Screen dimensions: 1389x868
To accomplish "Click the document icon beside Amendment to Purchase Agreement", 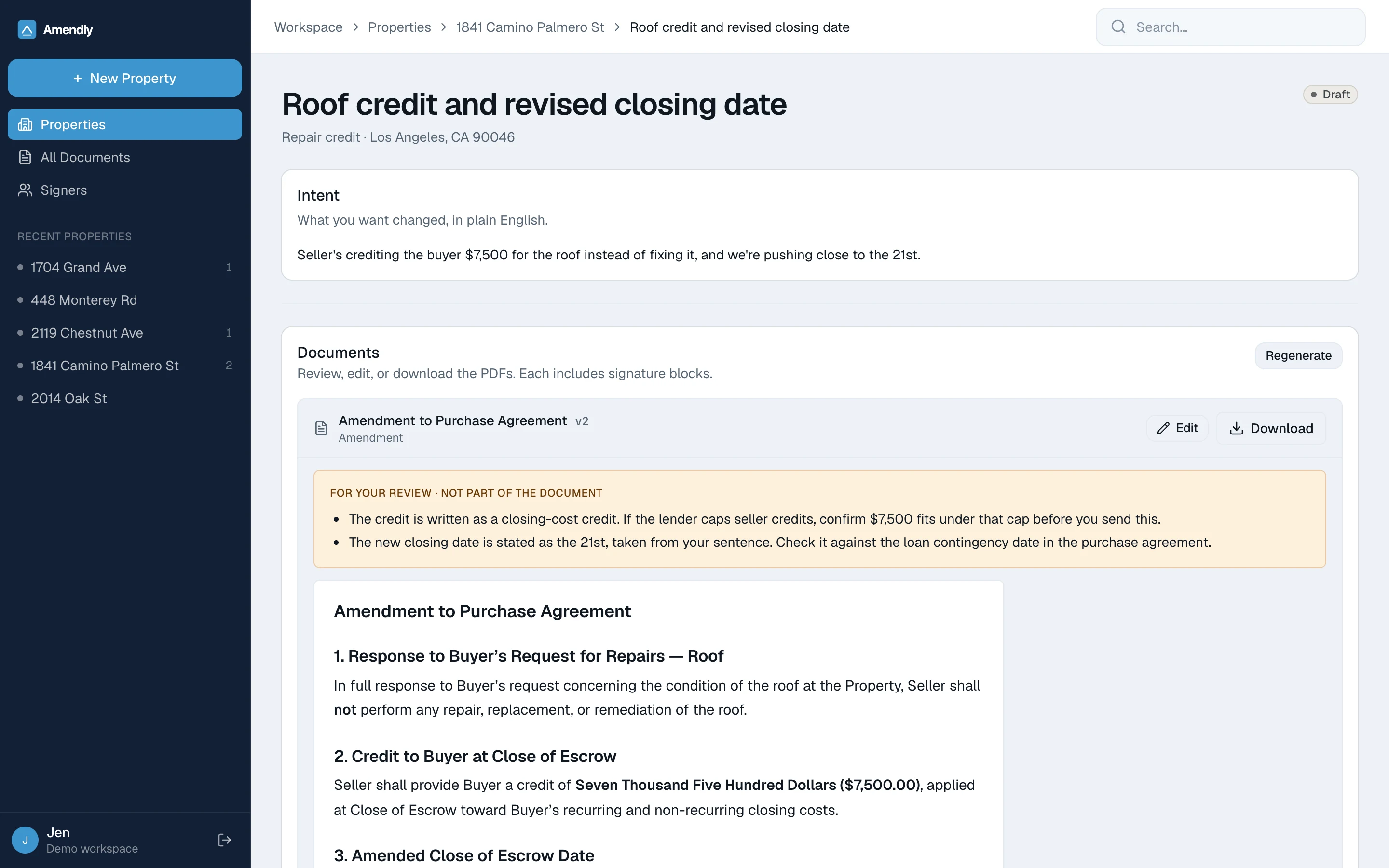I will coord(321,428).
